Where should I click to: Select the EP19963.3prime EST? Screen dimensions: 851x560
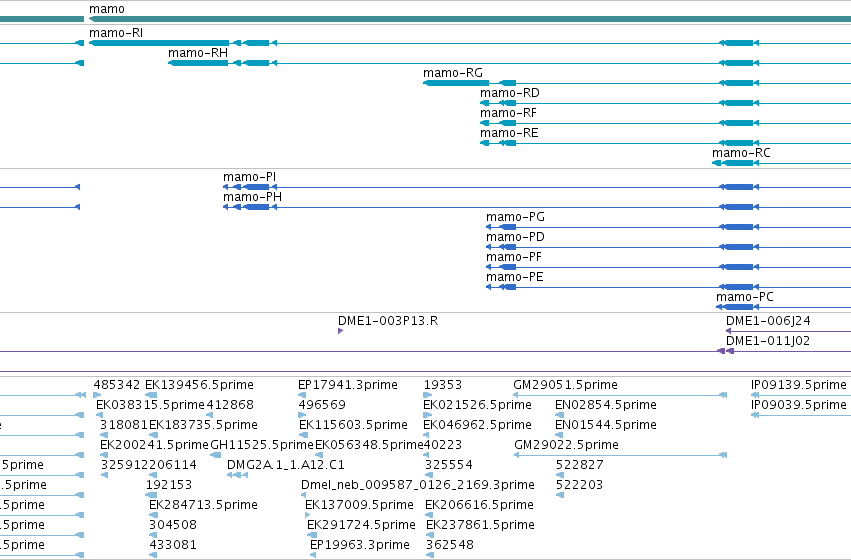click(x=360, y=545)
